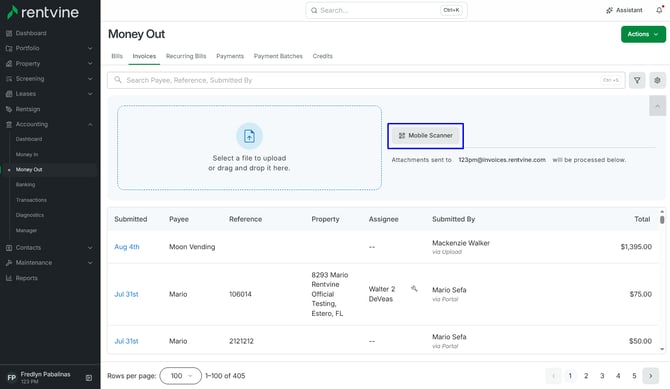Expand the Property menu chevron

pos(90,64)
